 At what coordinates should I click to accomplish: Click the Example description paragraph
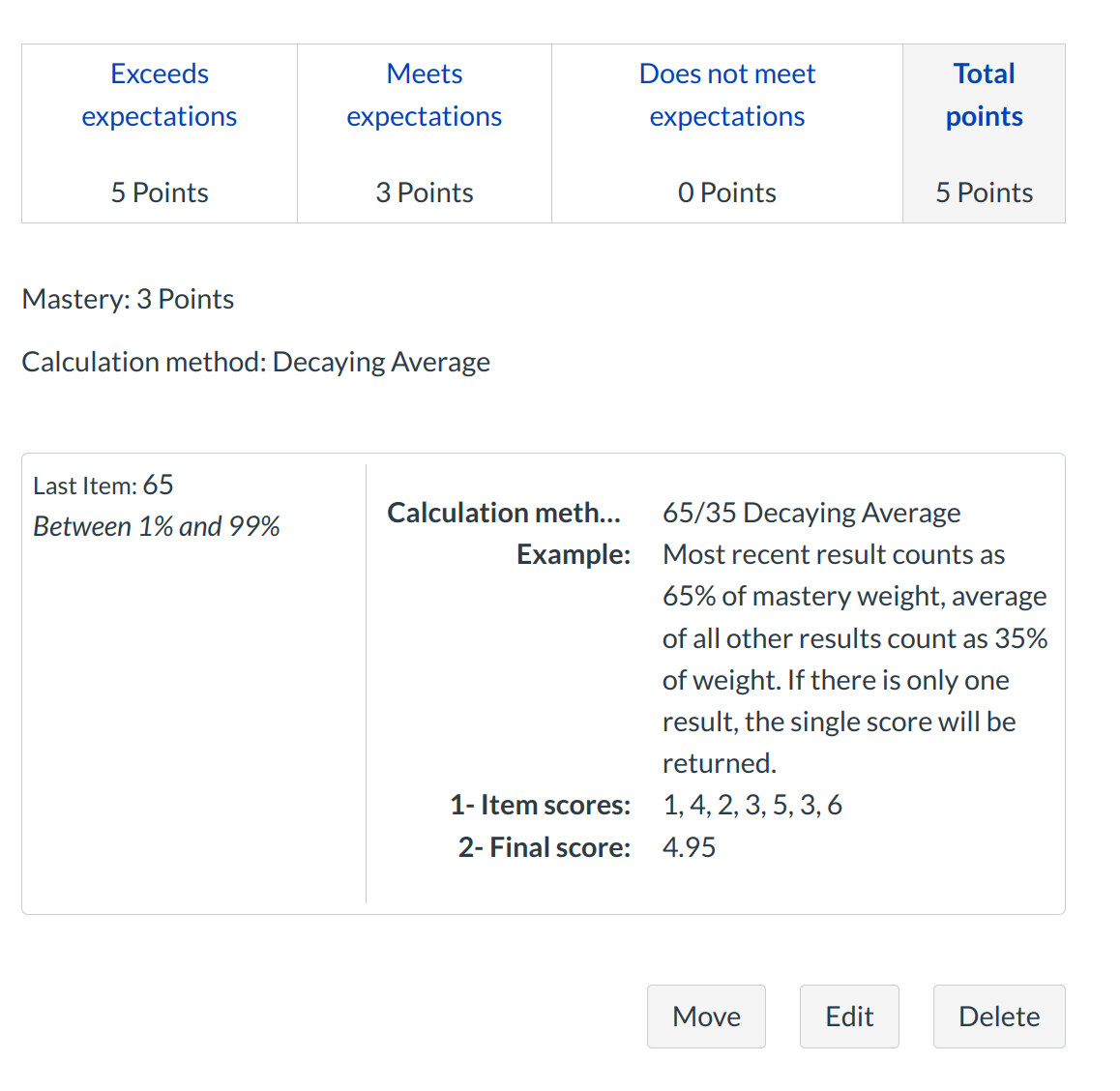point(854,659)
